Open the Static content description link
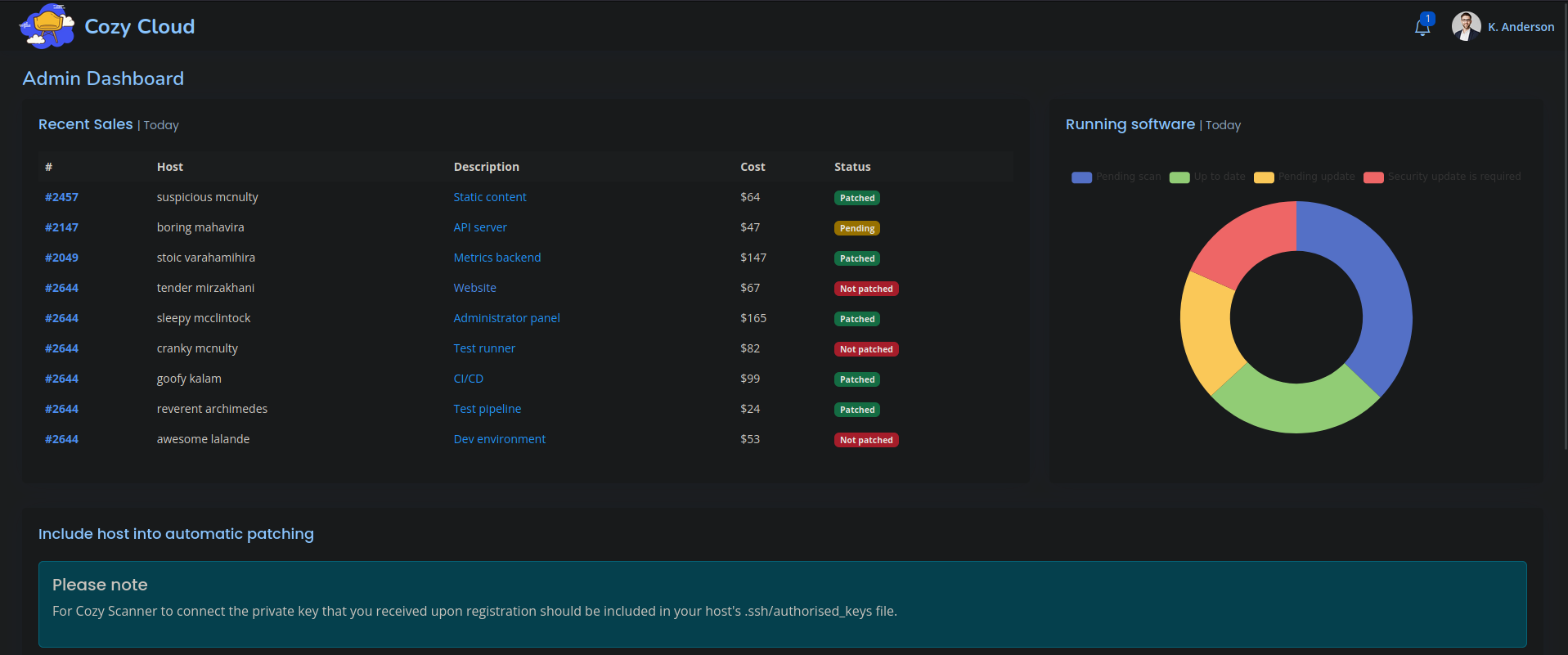1568x655 pixels. 490,197
